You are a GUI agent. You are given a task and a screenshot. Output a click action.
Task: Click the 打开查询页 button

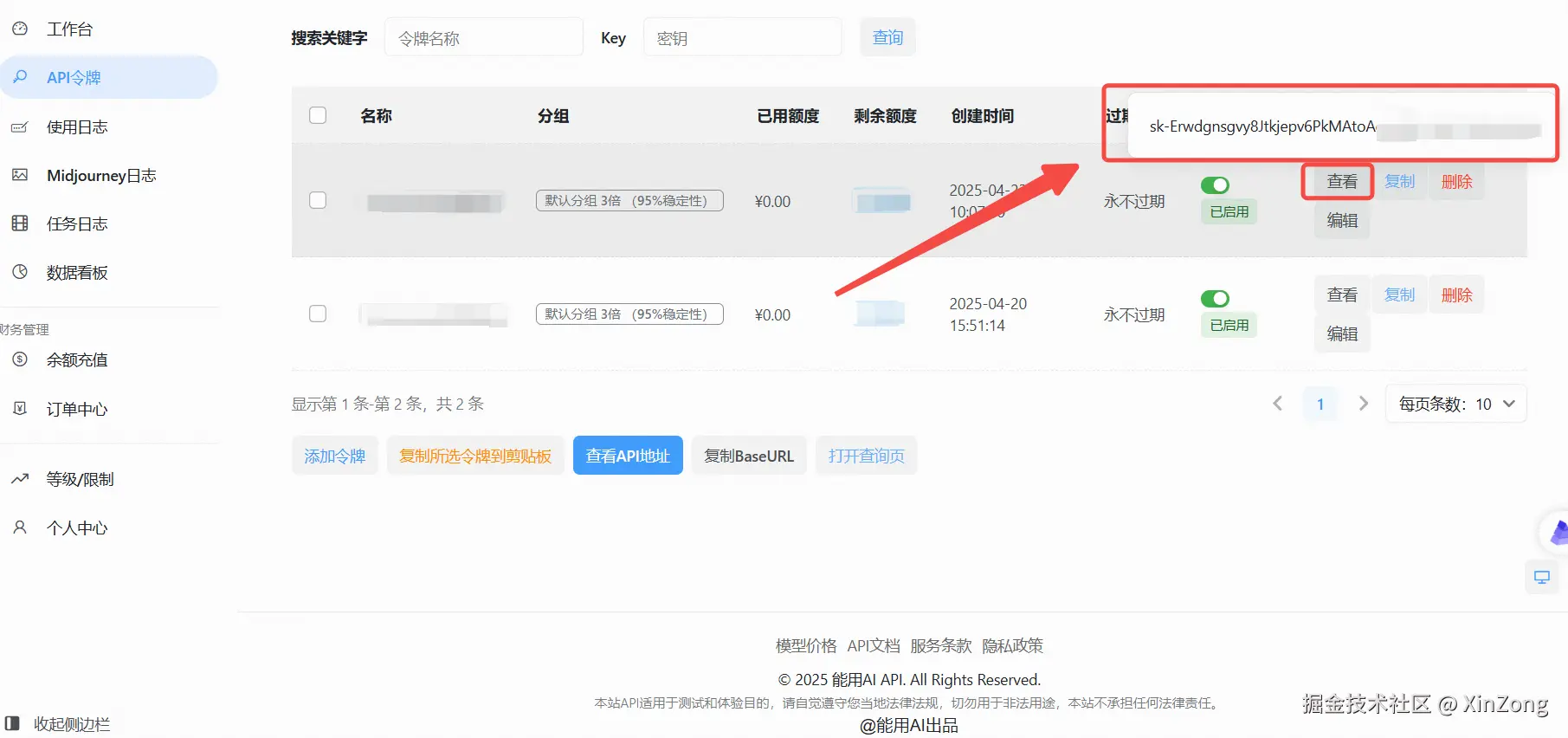pyautogui.click(x=866, y=456)
